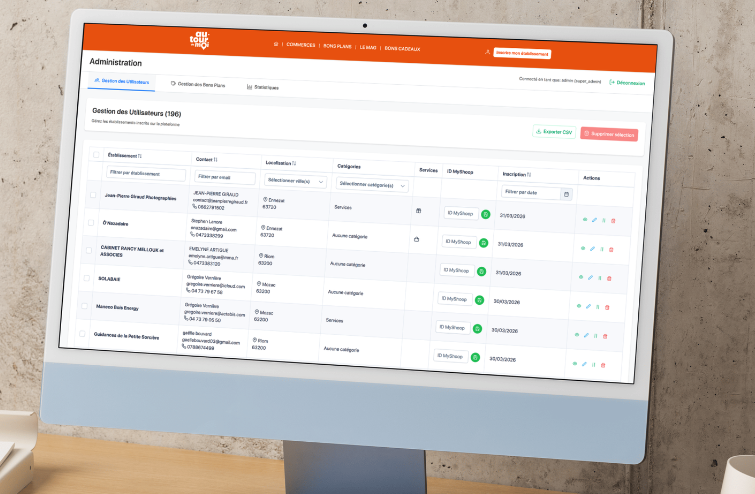The width and height of the screenshot is (755, 494).
Task: Open the calendar icon next to the date filter
Action: pyautogui.click(x=567, y=194)
